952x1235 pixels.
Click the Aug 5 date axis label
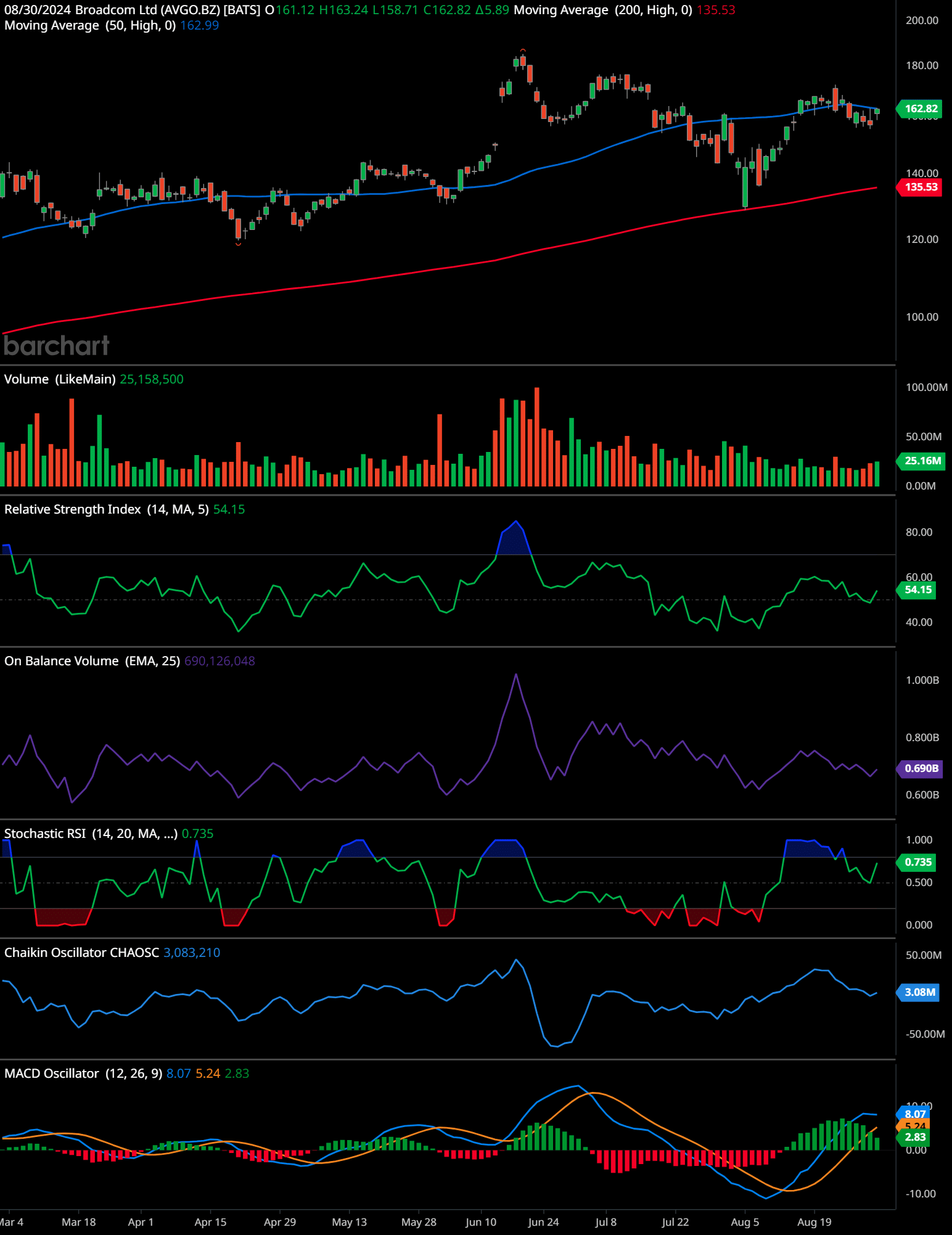coord(745,1222)
